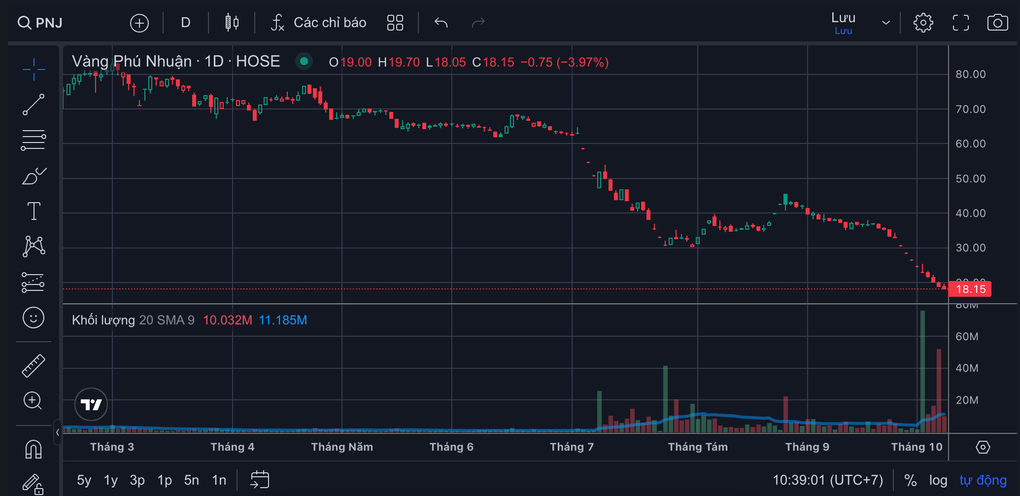Select the ruler measure tool
1020x496 pixels.
click(33, 365)
